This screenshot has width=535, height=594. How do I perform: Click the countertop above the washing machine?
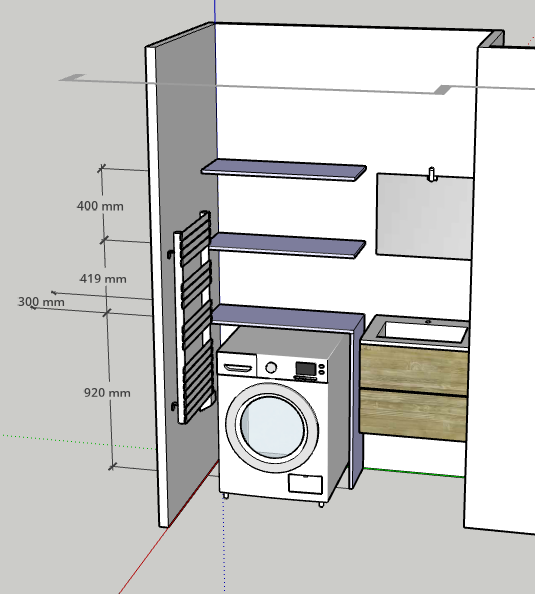[x=288, y=317]
